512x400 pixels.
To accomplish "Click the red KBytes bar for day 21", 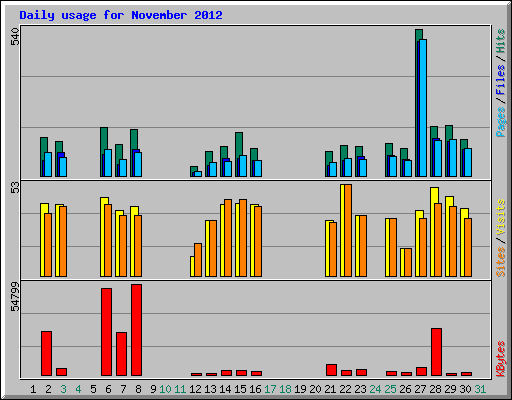I will click(332, 370).
